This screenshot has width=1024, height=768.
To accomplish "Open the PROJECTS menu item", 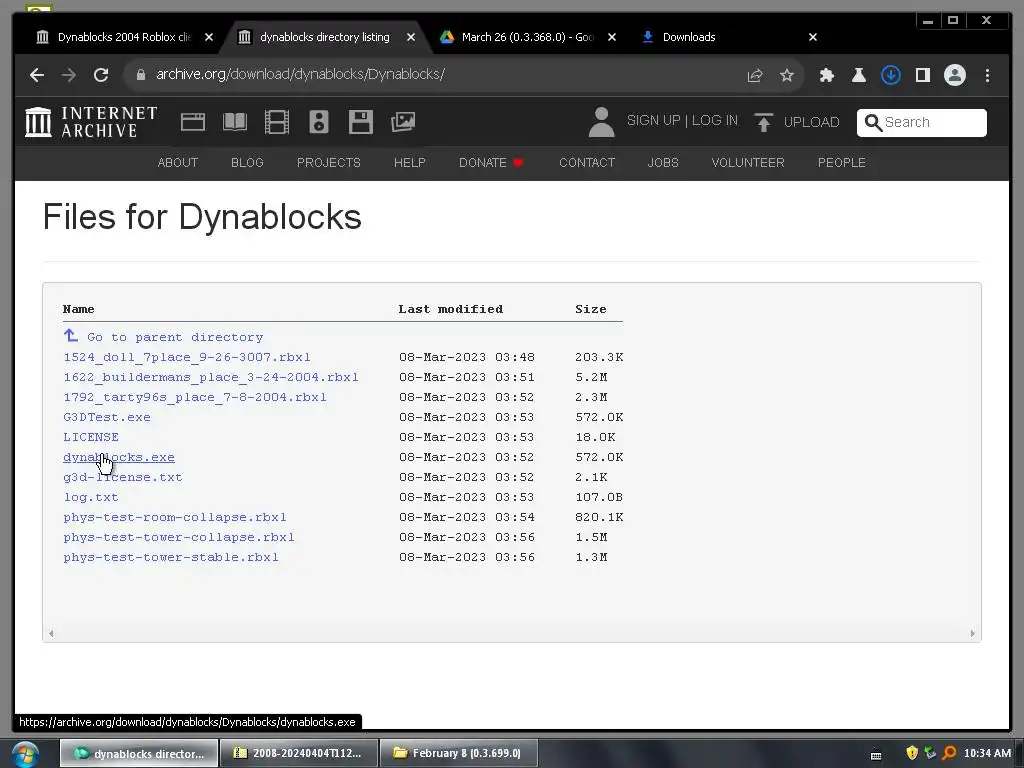I will point(328,163).
